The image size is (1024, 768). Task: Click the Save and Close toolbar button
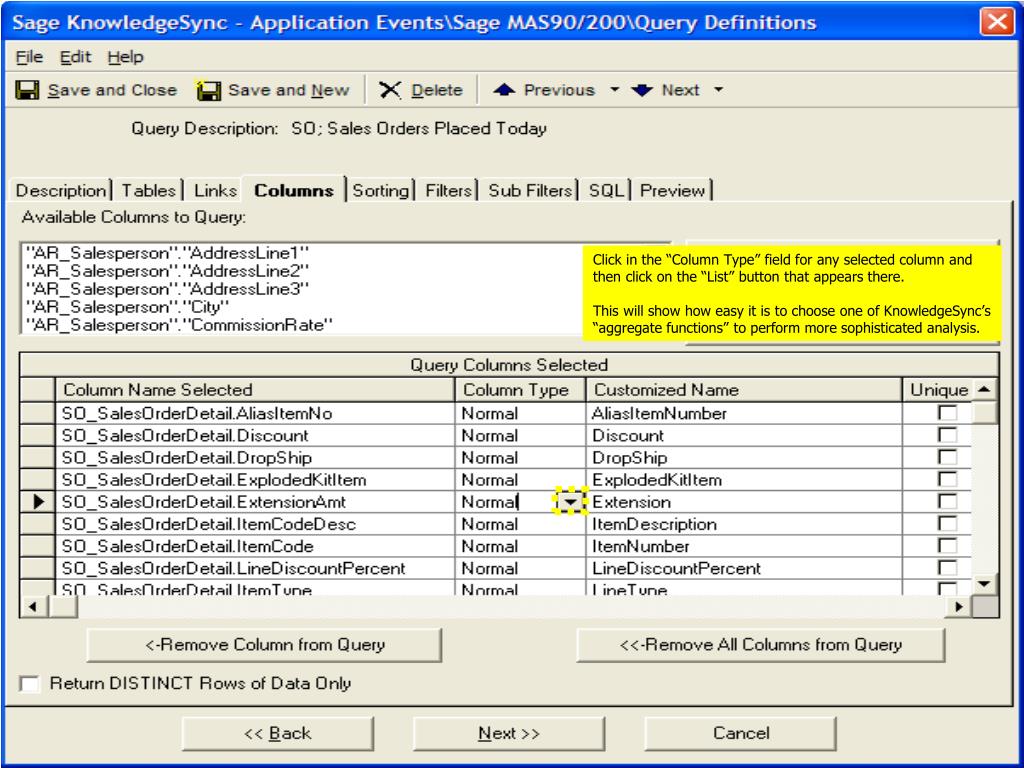96,90
